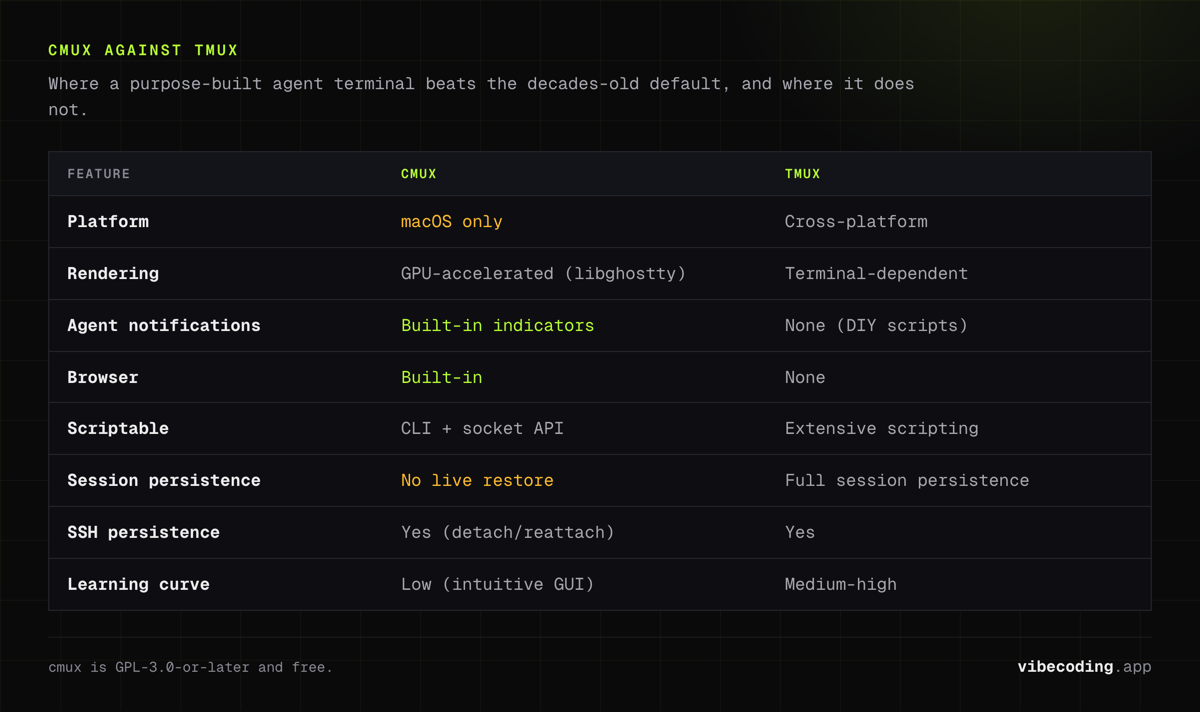The width and height of the screenshot is (1200, 712).
Task: Click the 'None' cell in Browser row
Action: tap(805, 377)
